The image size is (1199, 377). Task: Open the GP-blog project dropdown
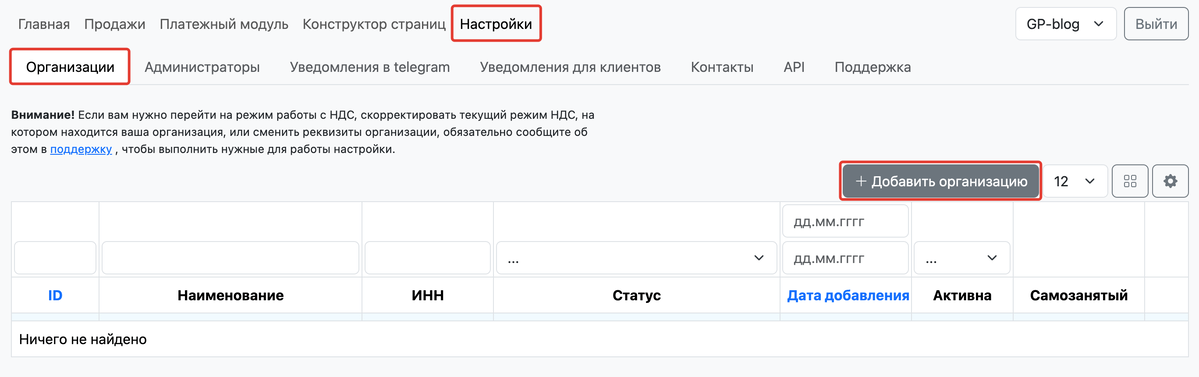[x=1066, y=24]
